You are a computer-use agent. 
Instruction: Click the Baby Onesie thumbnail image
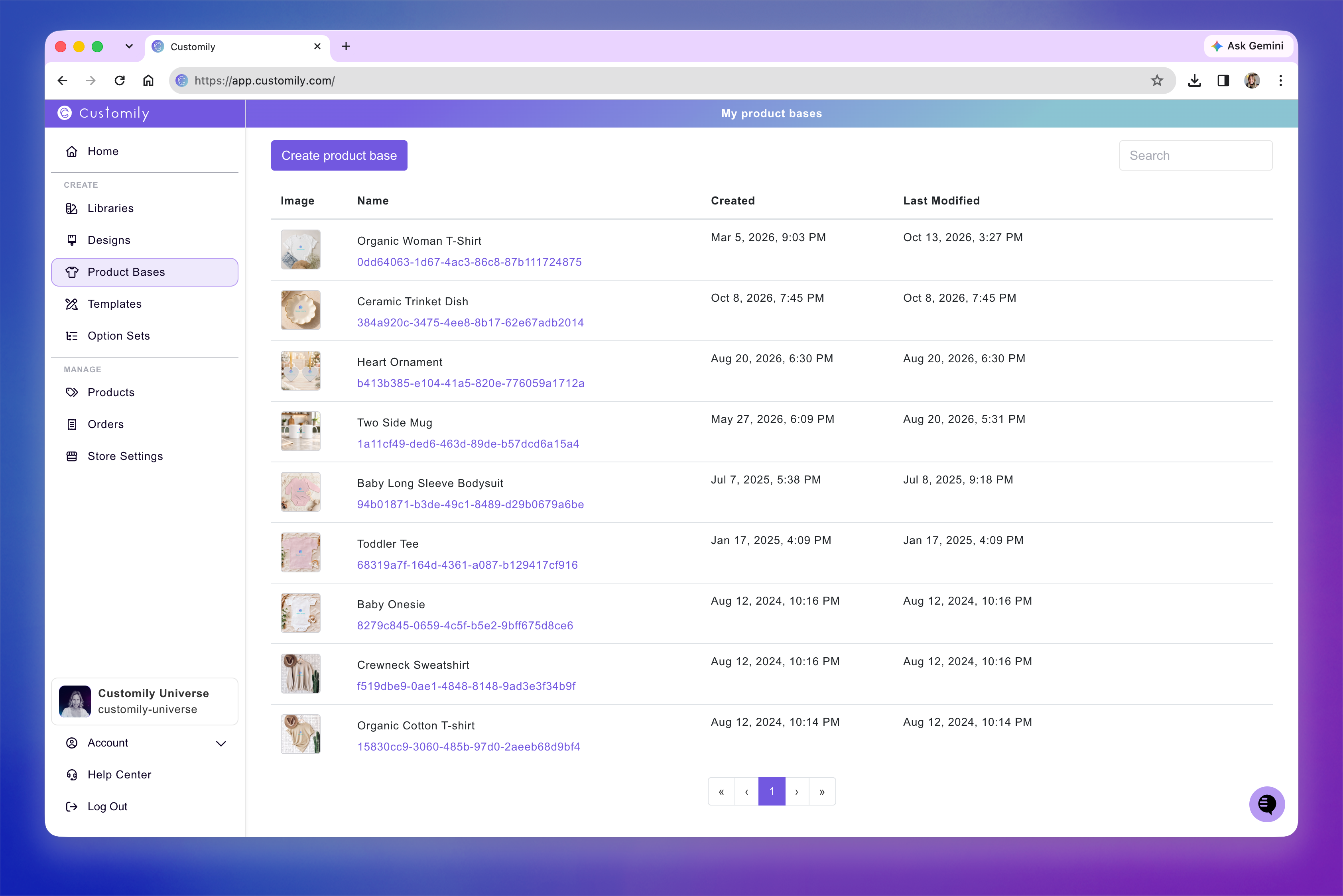301,613
